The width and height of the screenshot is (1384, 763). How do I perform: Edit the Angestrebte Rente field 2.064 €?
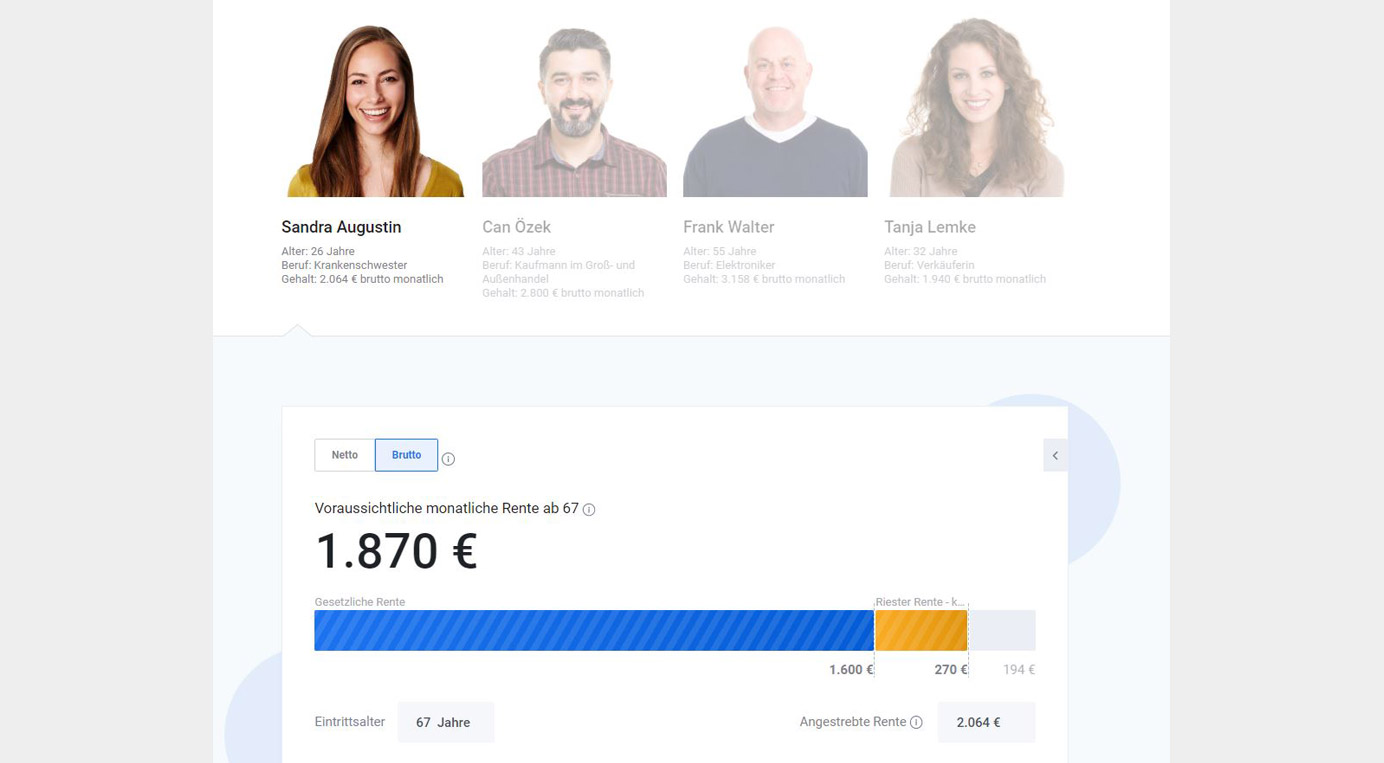pos(986,722)
